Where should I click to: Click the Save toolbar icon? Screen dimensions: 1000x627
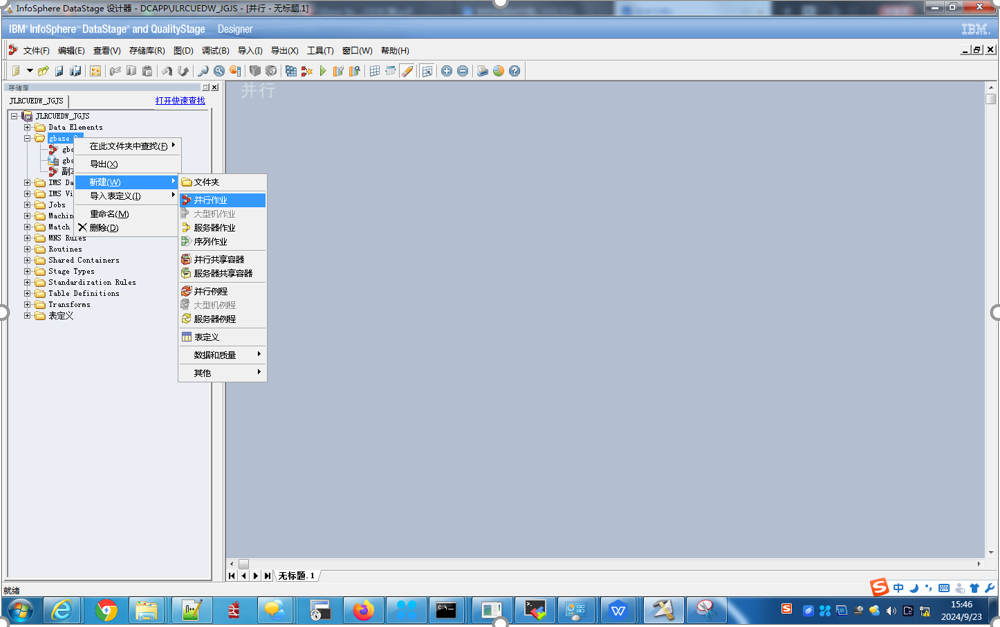[x=59, y=71]
